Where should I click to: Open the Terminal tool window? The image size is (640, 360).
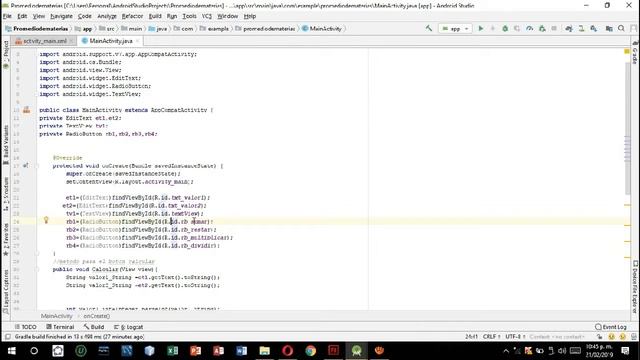pyautogui.click(x=60, y=327)
